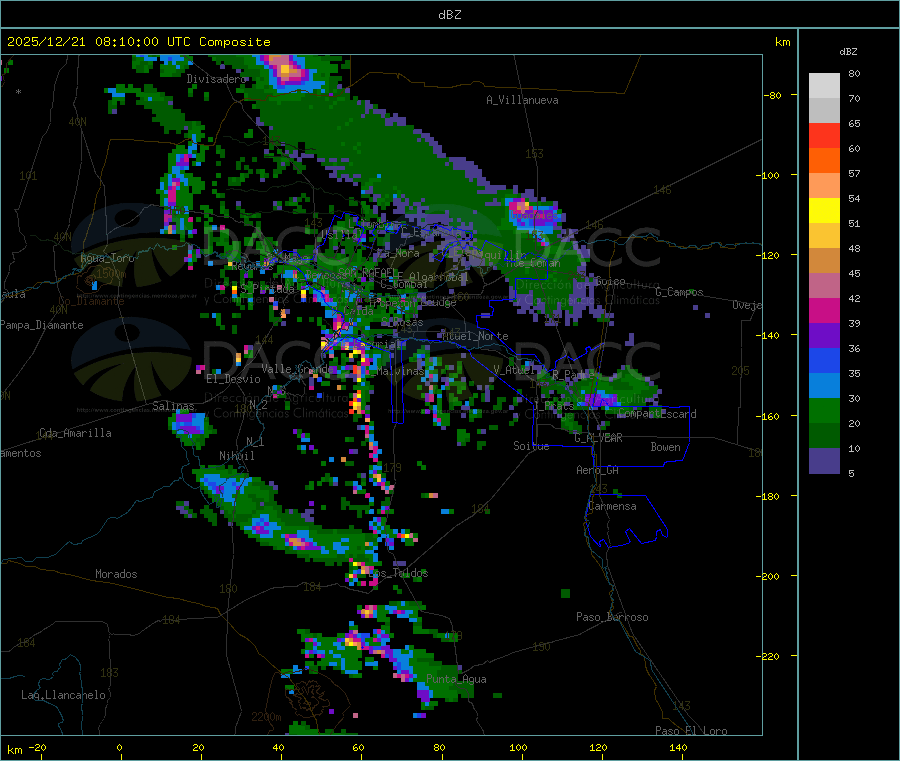Click the G_ALVEAR map label

(598, 438)
